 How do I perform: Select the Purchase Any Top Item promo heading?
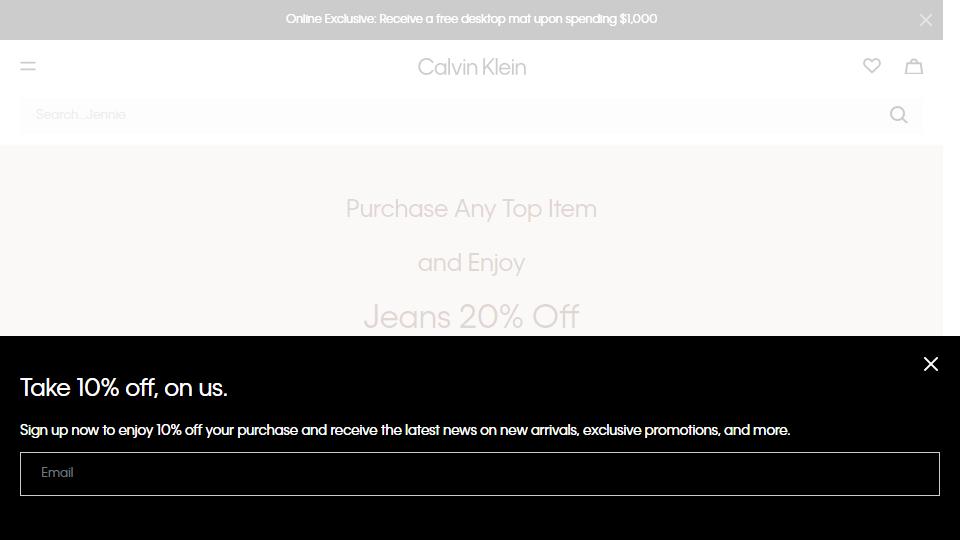[x=471, y=209]
